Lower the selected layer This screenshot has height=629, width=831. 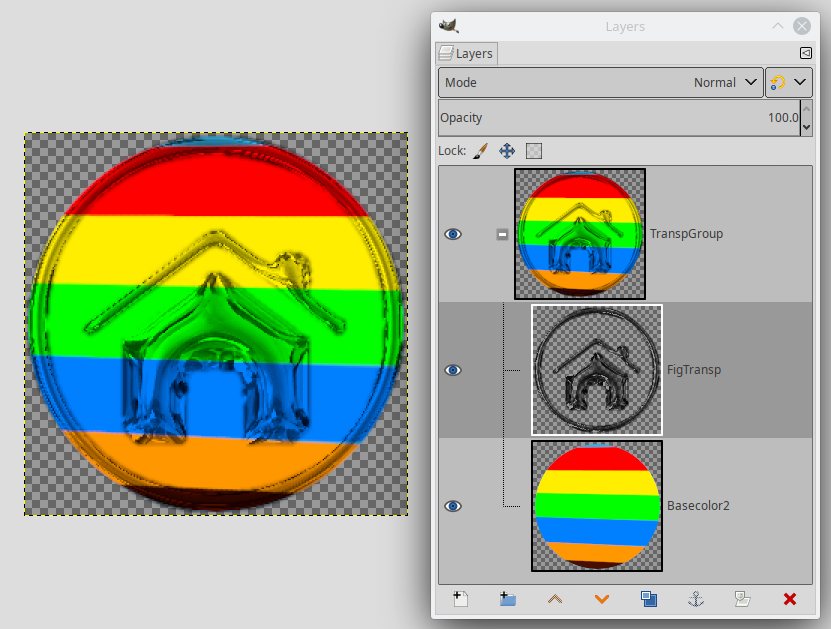click(x=601, y=599)
